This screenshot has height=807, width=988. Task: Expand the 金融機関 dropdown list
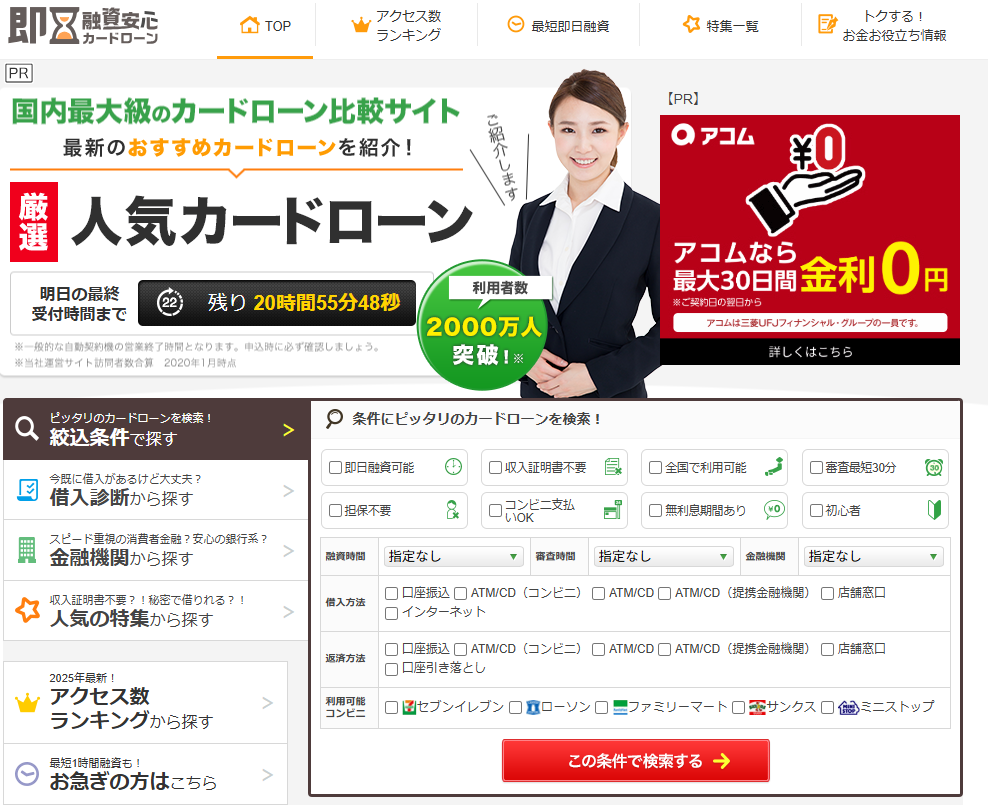873,556
